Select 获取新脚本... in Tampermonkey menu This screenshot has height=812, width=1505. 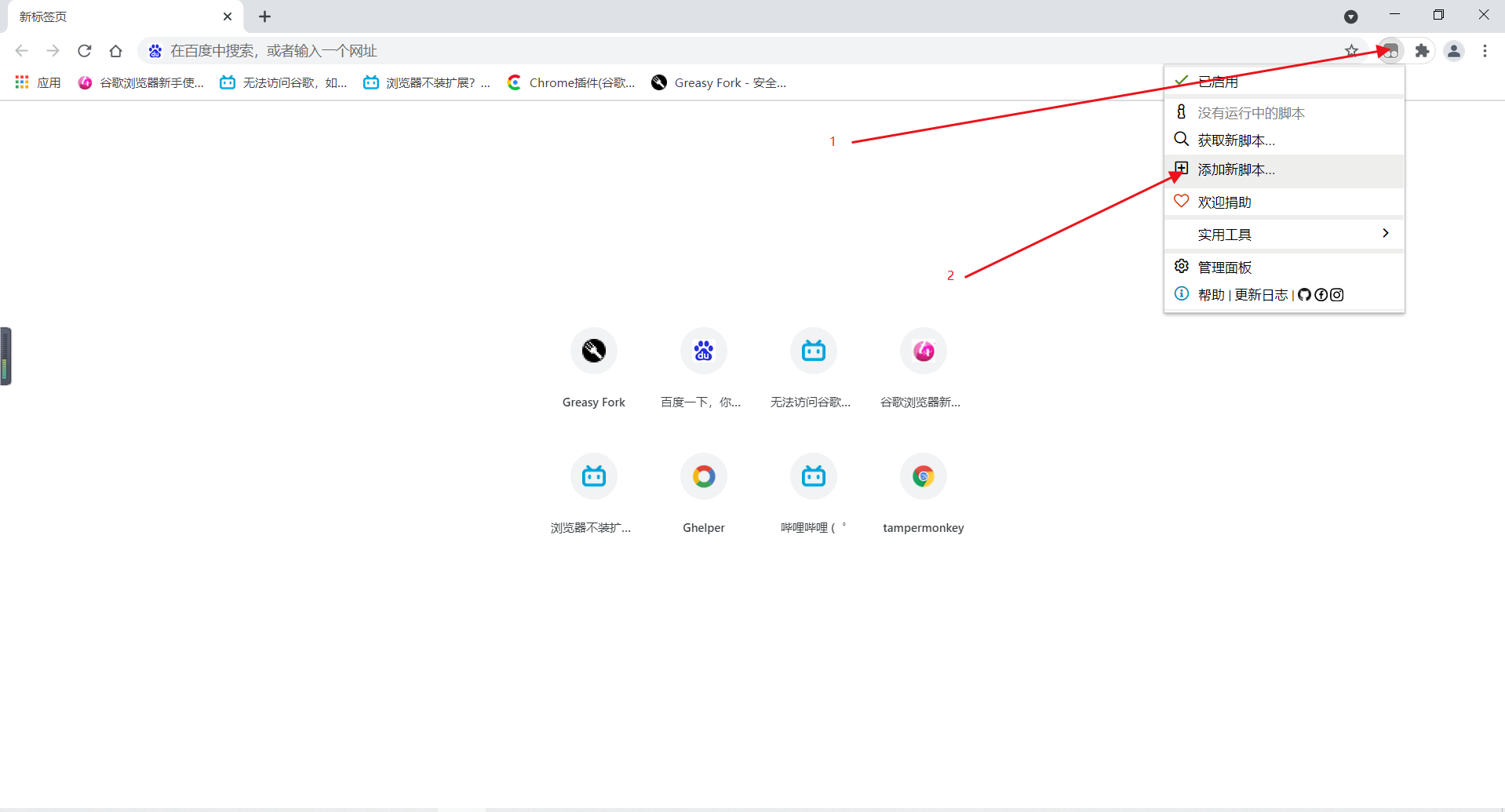[x=1285, y=140]
